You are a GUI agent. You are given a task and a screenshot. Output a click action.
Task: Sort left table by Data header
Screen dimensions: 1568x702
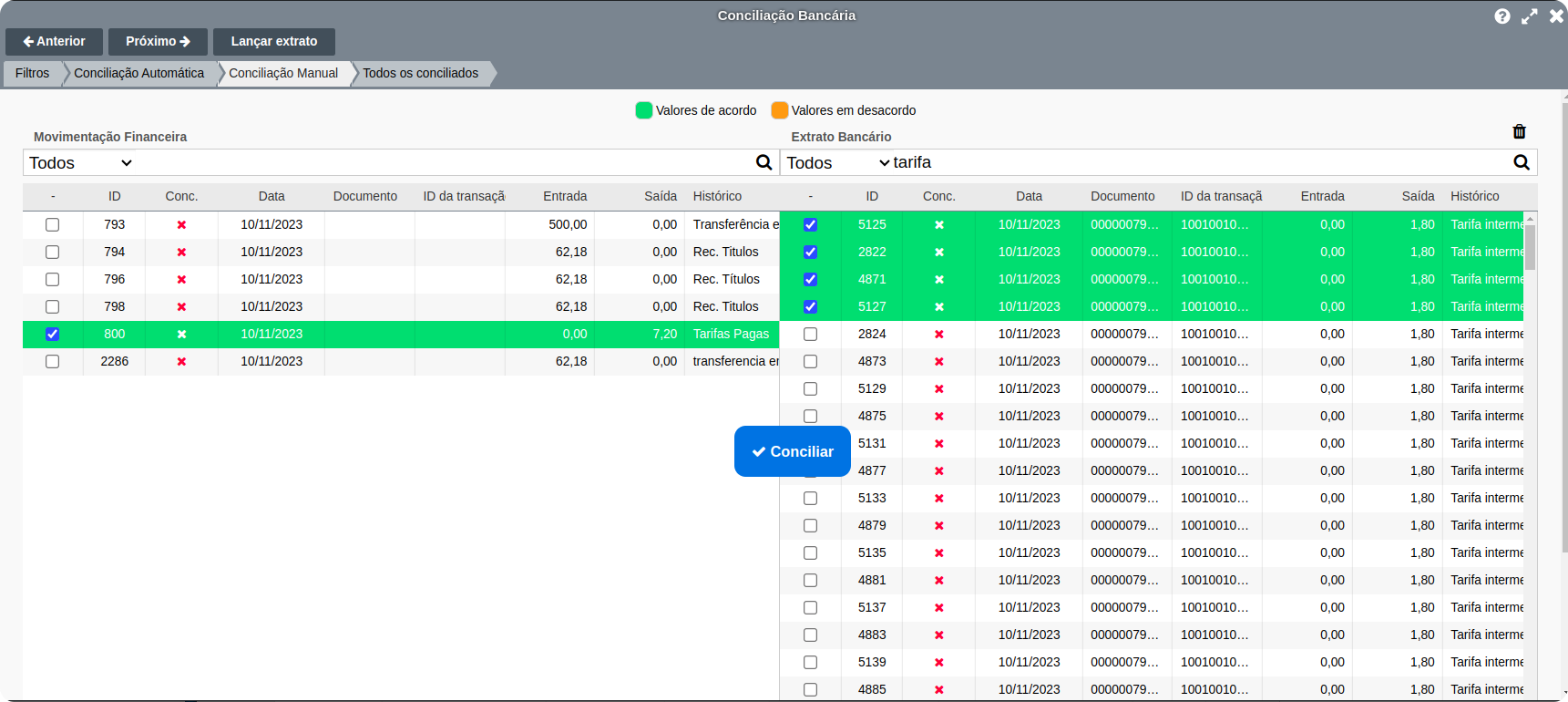[x=272, y=196]
